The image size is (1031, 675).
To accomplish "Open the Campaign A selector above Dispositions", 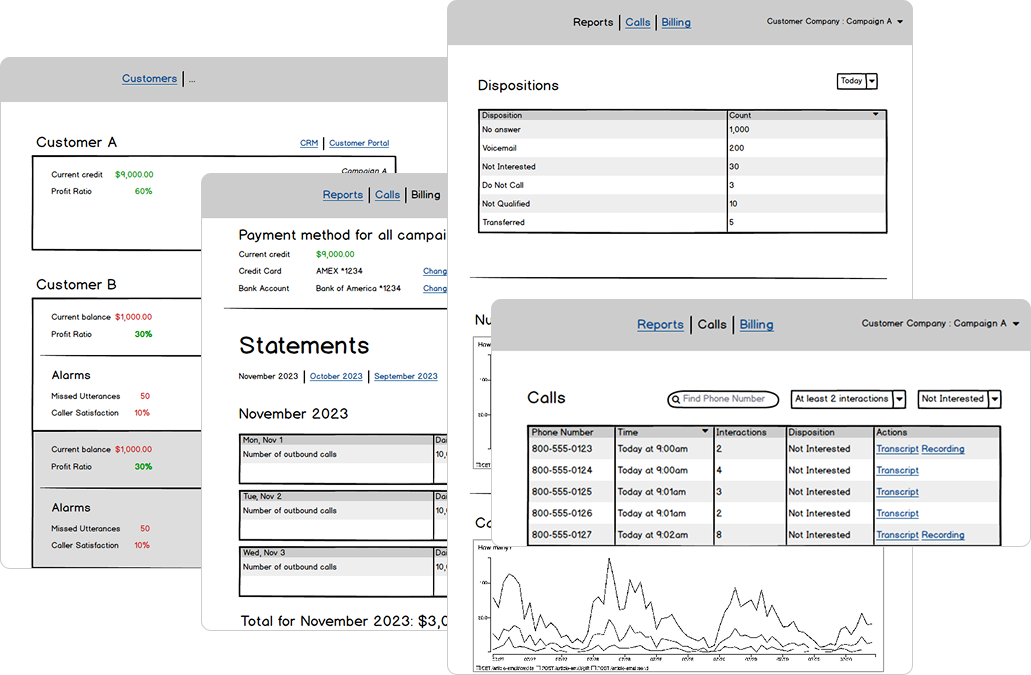I will tap(901, 21).
